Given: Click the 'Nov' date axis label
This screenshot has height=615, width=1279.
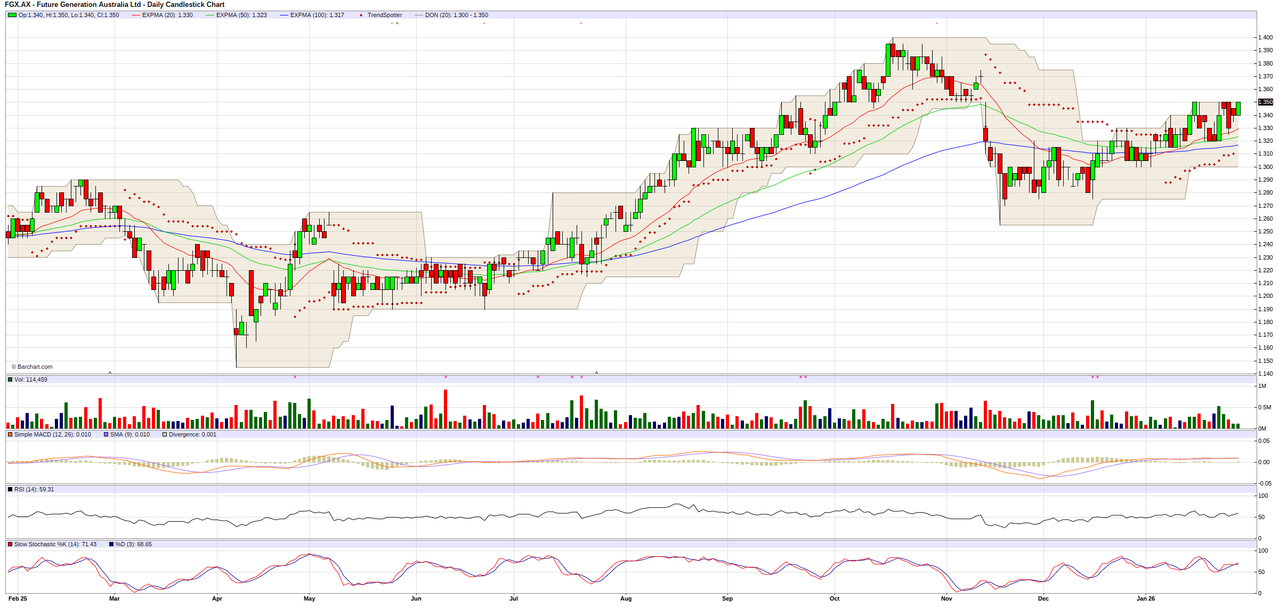Looking at the screenshot, I should coord(946,598).
